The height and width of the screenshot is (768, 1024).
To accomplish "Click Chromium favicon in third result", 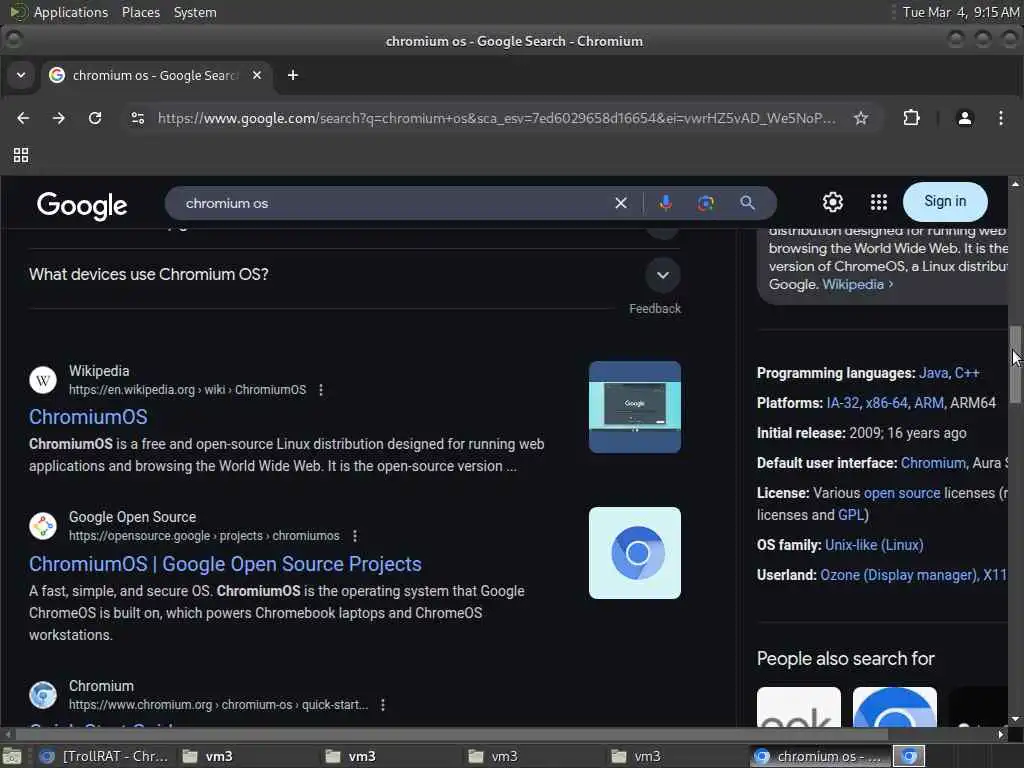I will coord(43,695).
